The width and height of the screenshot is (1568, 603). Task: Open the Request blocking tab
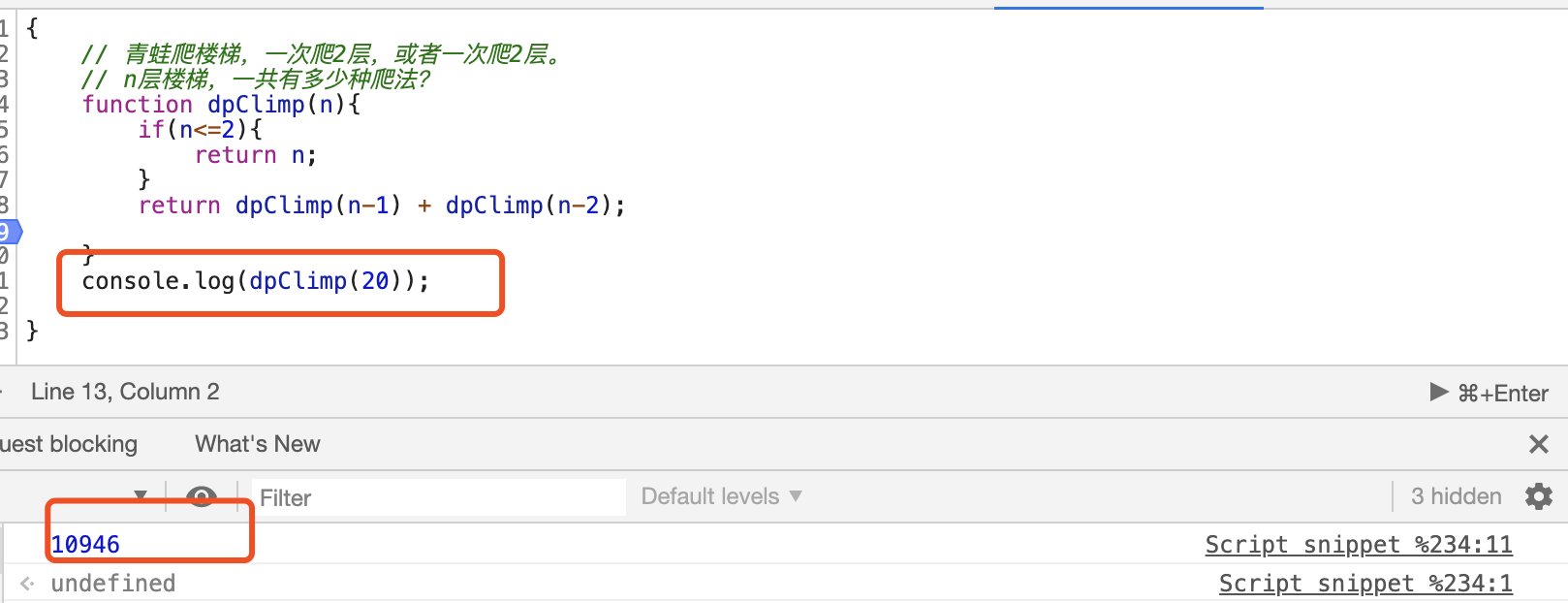68,444
